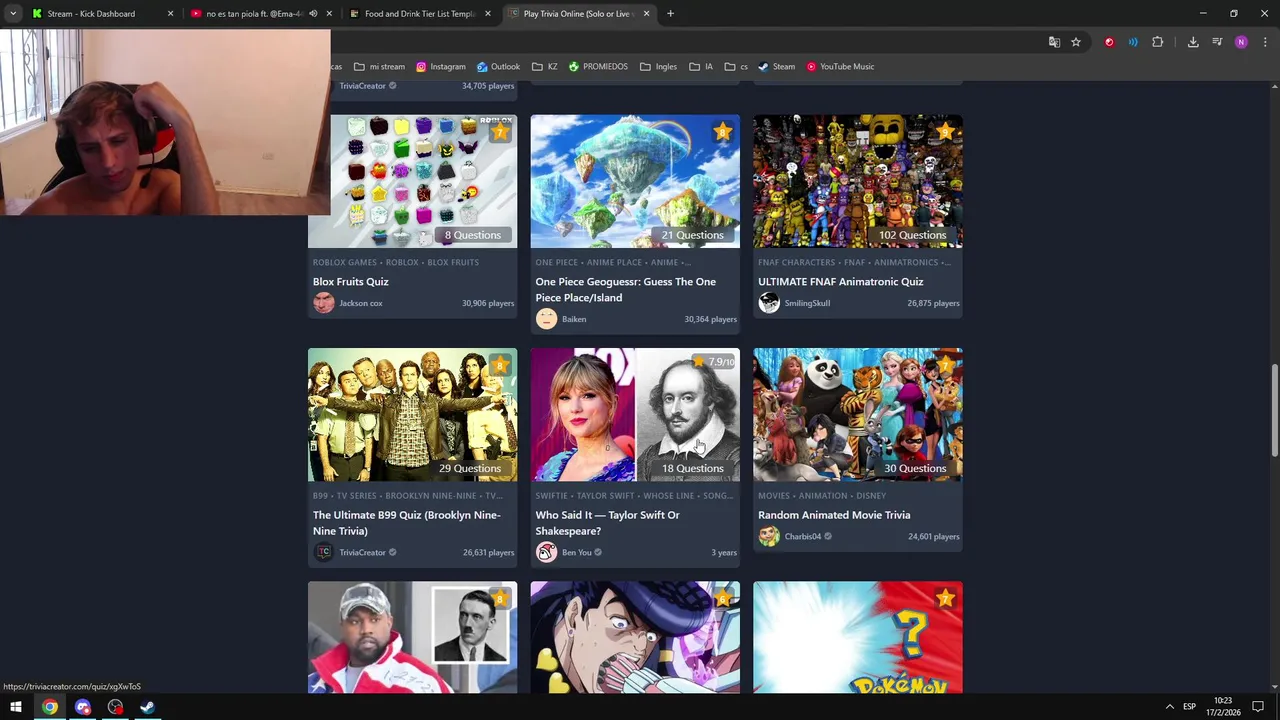Open Chrome from the taskbar
1280x720 pixels.
[x=49, y=707]
